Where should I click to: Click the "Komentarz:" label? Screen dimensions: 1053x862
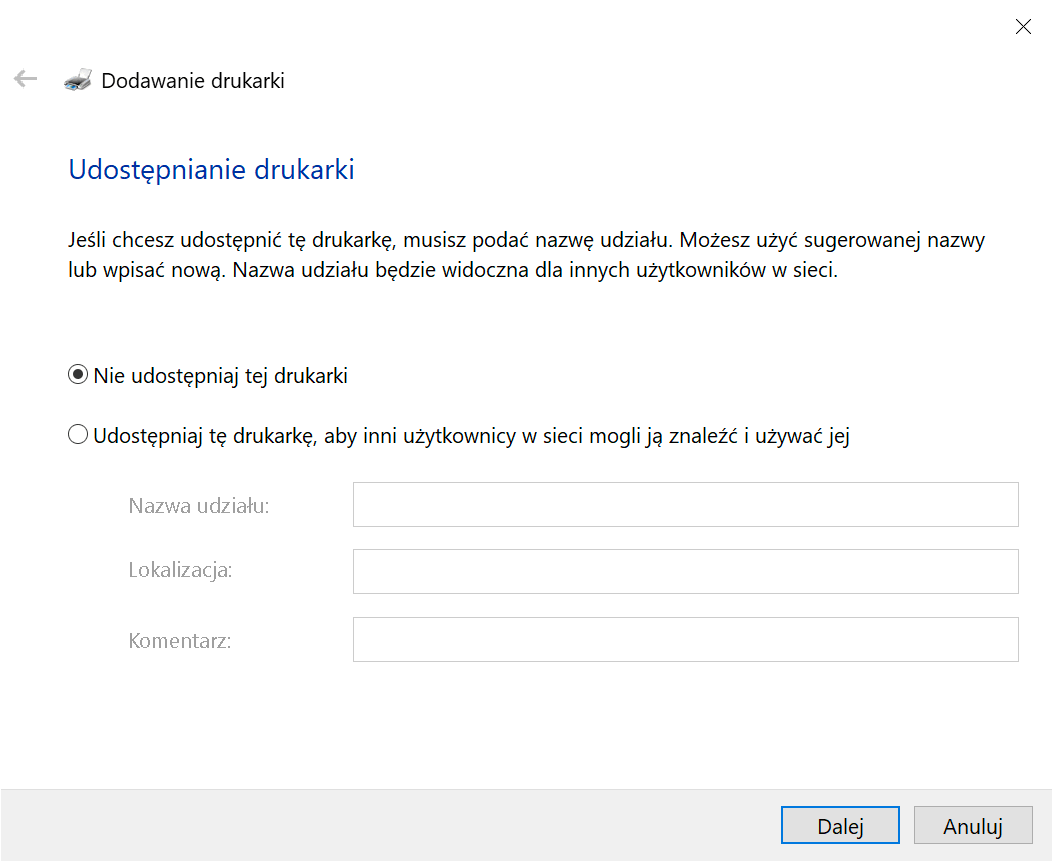click(179, 640)
